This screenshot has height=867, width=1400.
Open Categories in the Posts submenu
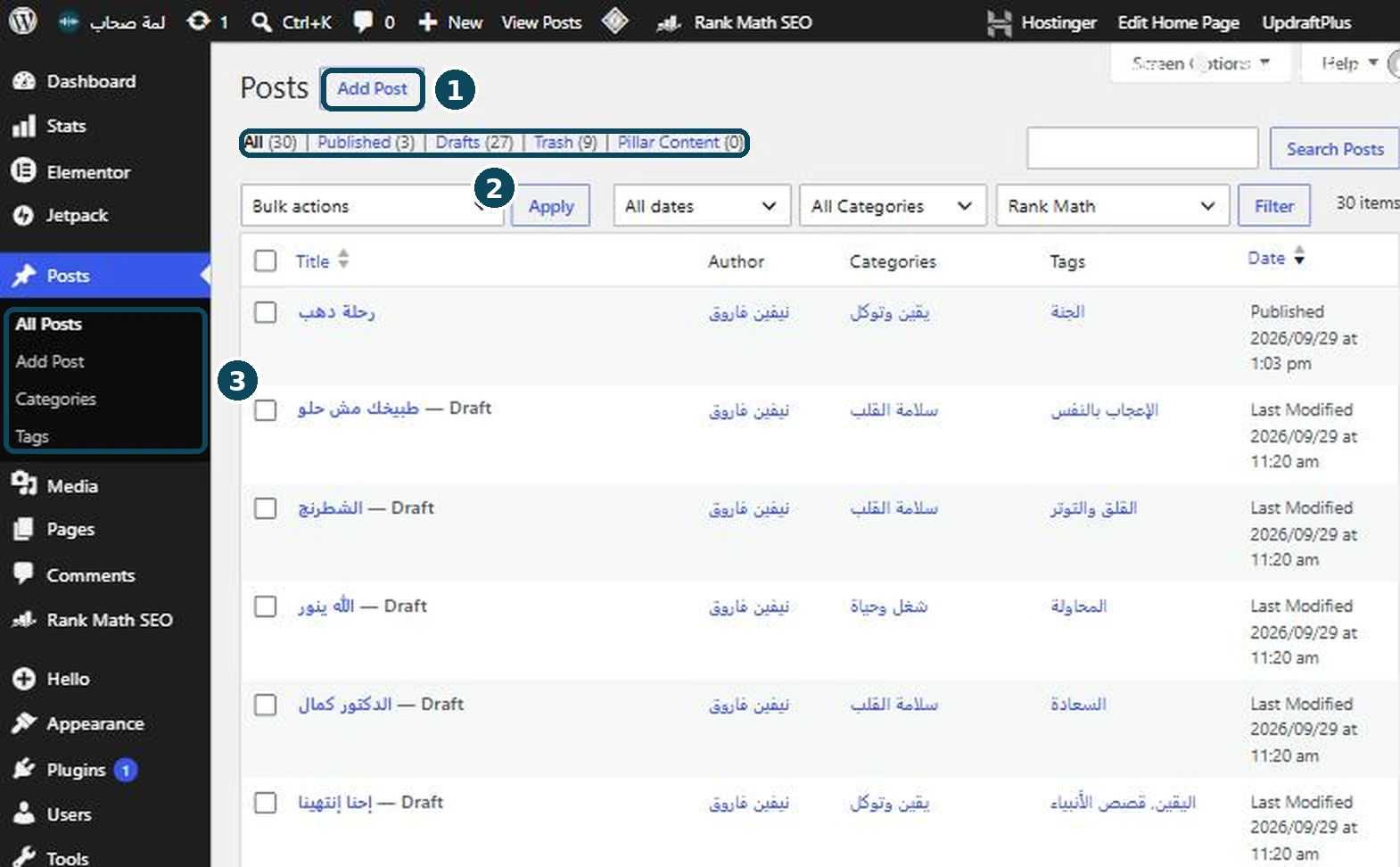pyautogui.click(x=55, y=399)
